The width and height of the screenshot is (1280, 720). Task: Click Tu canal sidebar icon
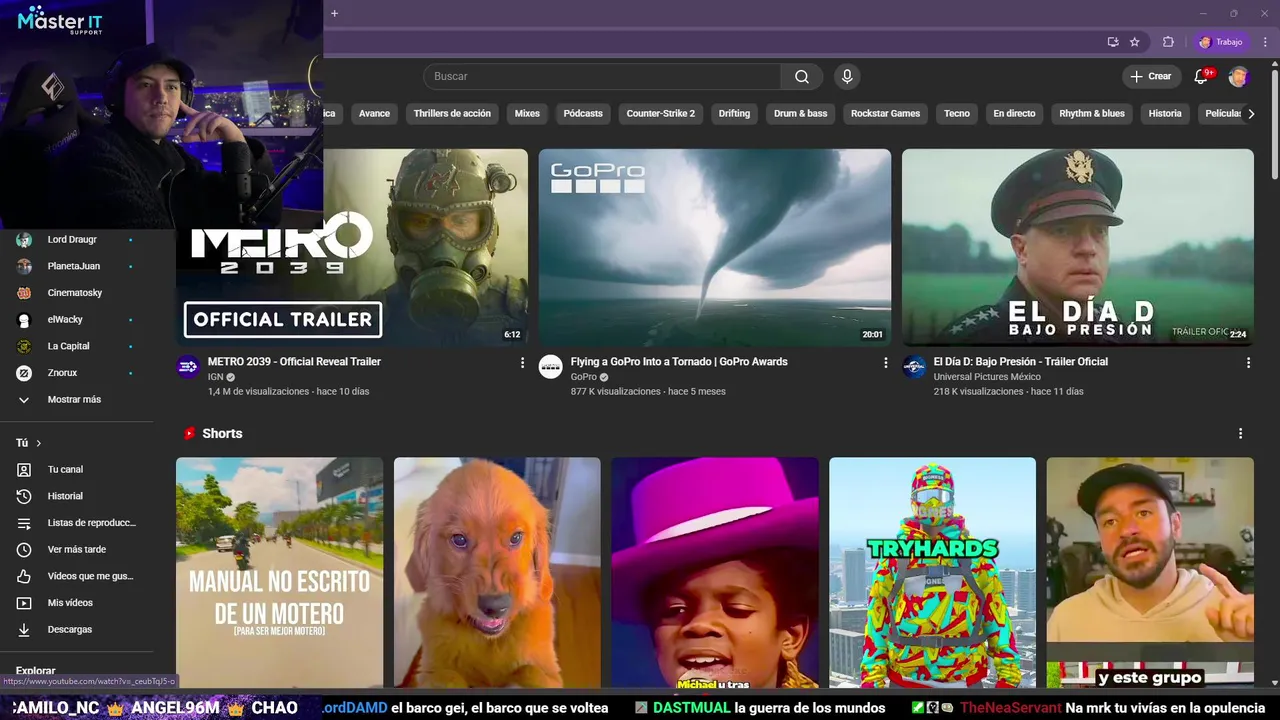[x=24, y=470]
